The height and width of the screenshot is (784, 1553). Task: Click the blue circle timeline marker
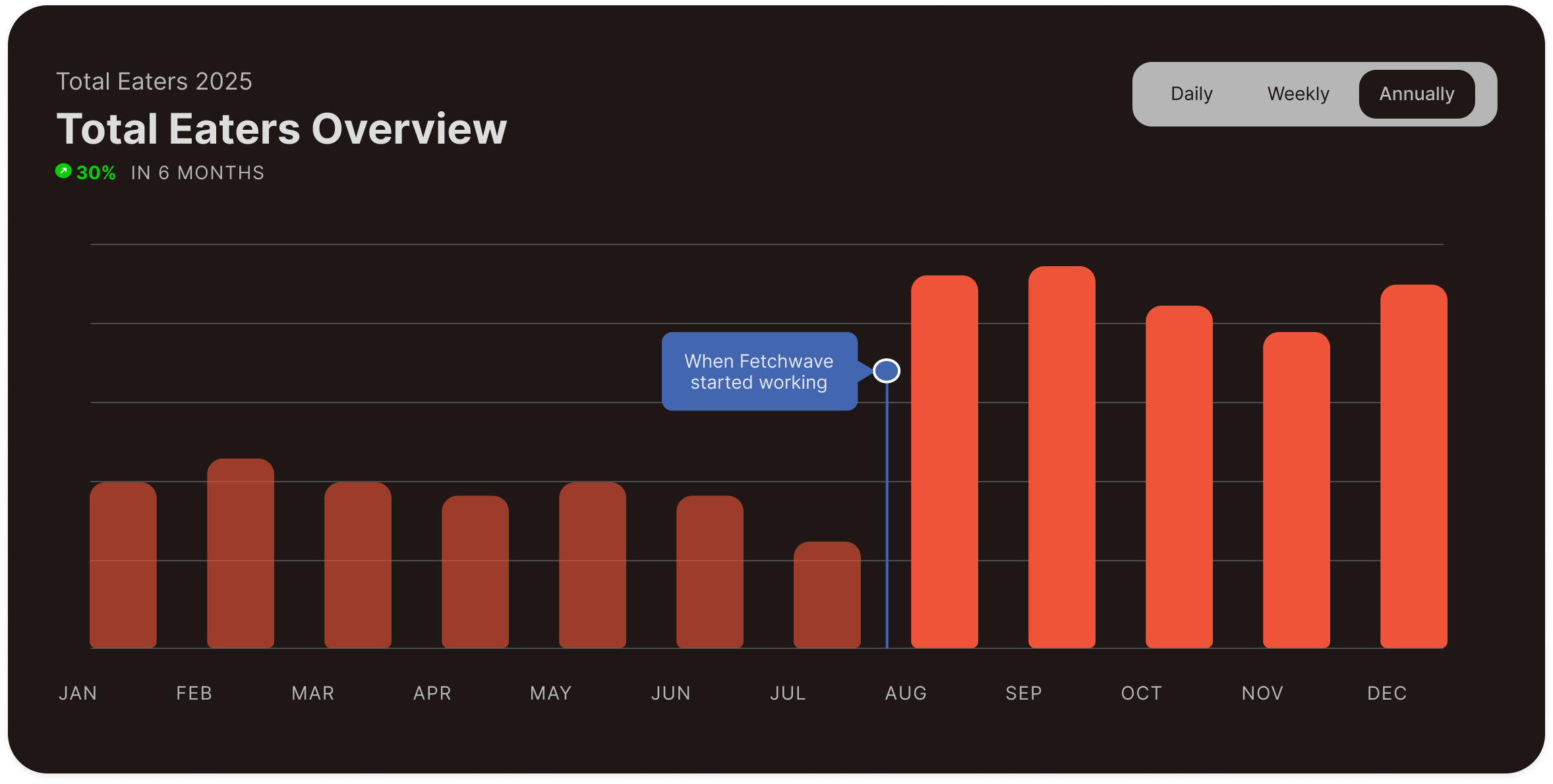pos(887,371)
